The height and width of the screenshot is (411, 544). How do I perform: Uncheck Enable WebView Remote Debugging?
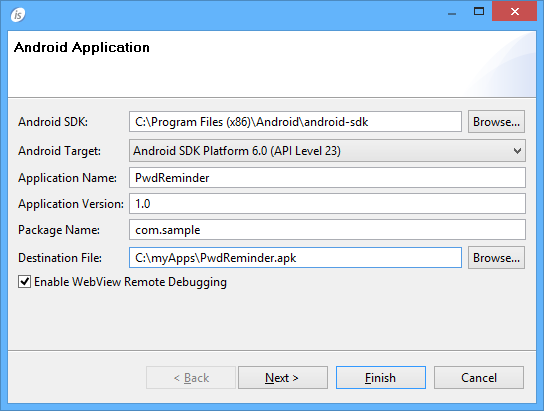pos(24,282)
